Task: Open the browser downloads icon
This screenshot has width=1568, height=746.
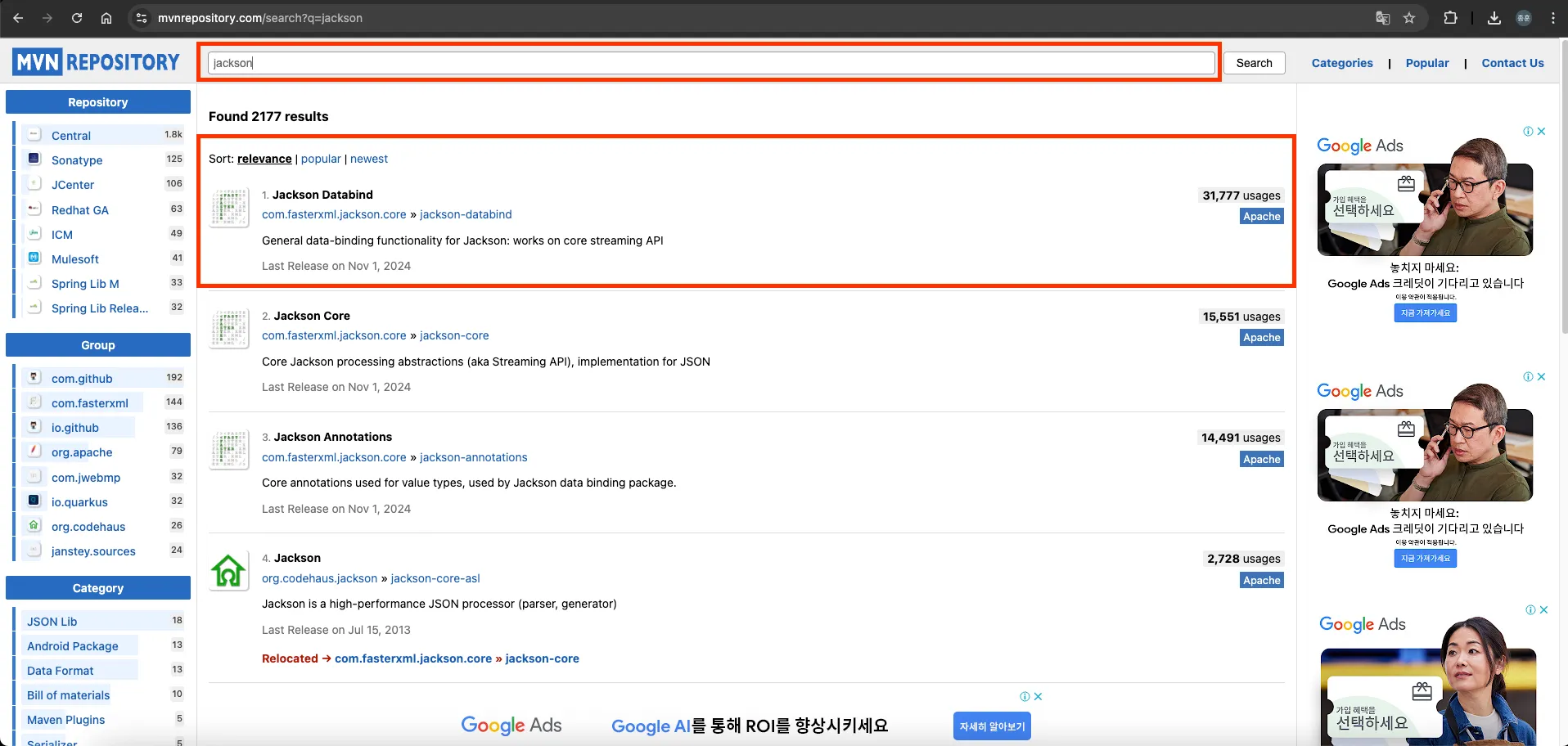Action: (1494, 18)
